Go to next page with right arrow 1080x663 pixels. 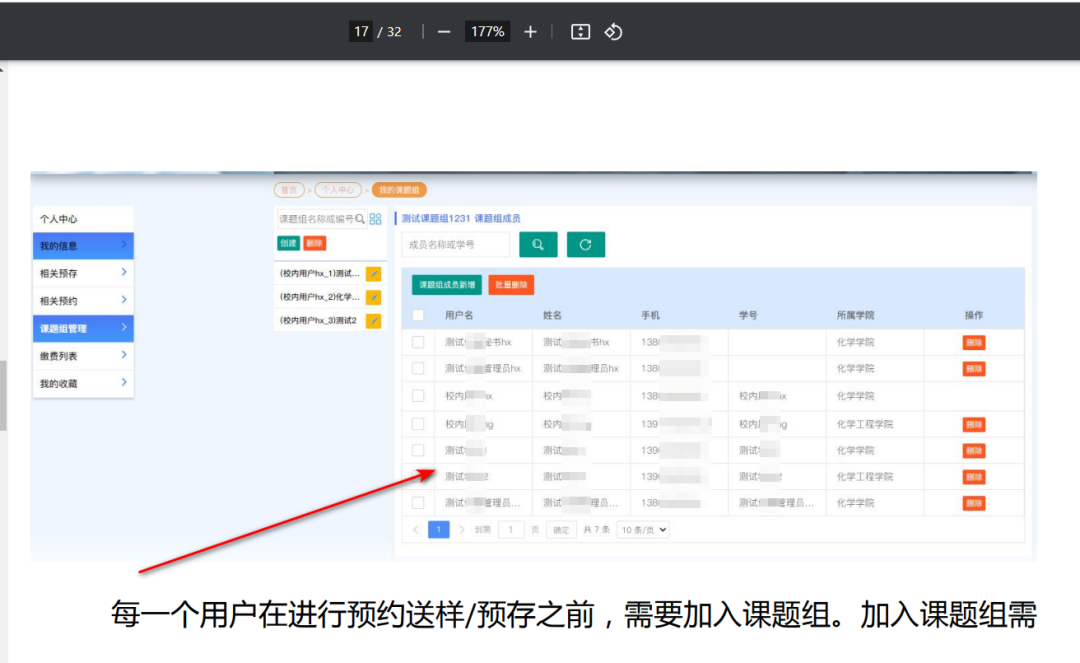point(461,529)
